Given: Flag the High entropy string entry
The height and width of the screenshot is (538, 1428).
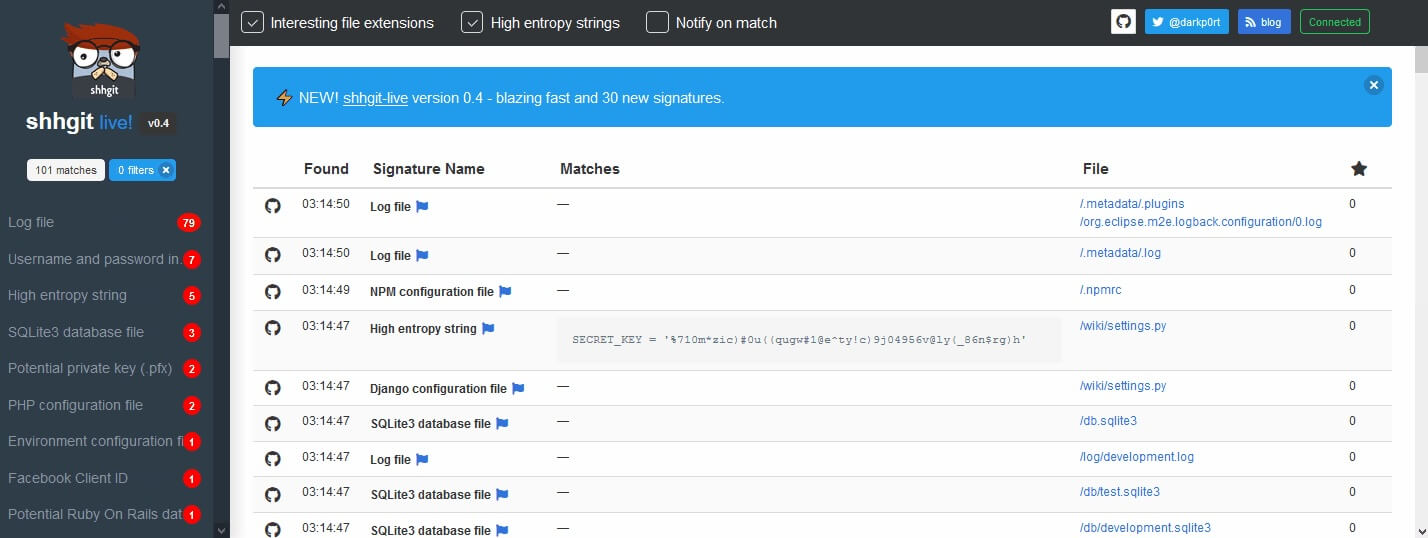Looking at the screenshot, I should click(488, 328).
